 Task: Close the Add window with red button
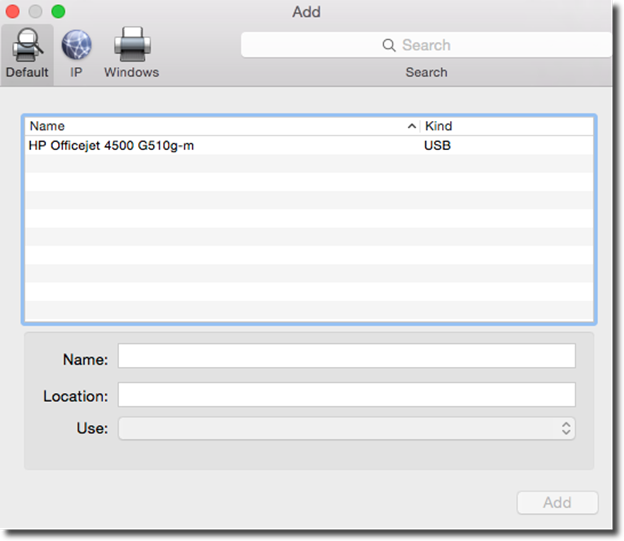tap(12, 11)
